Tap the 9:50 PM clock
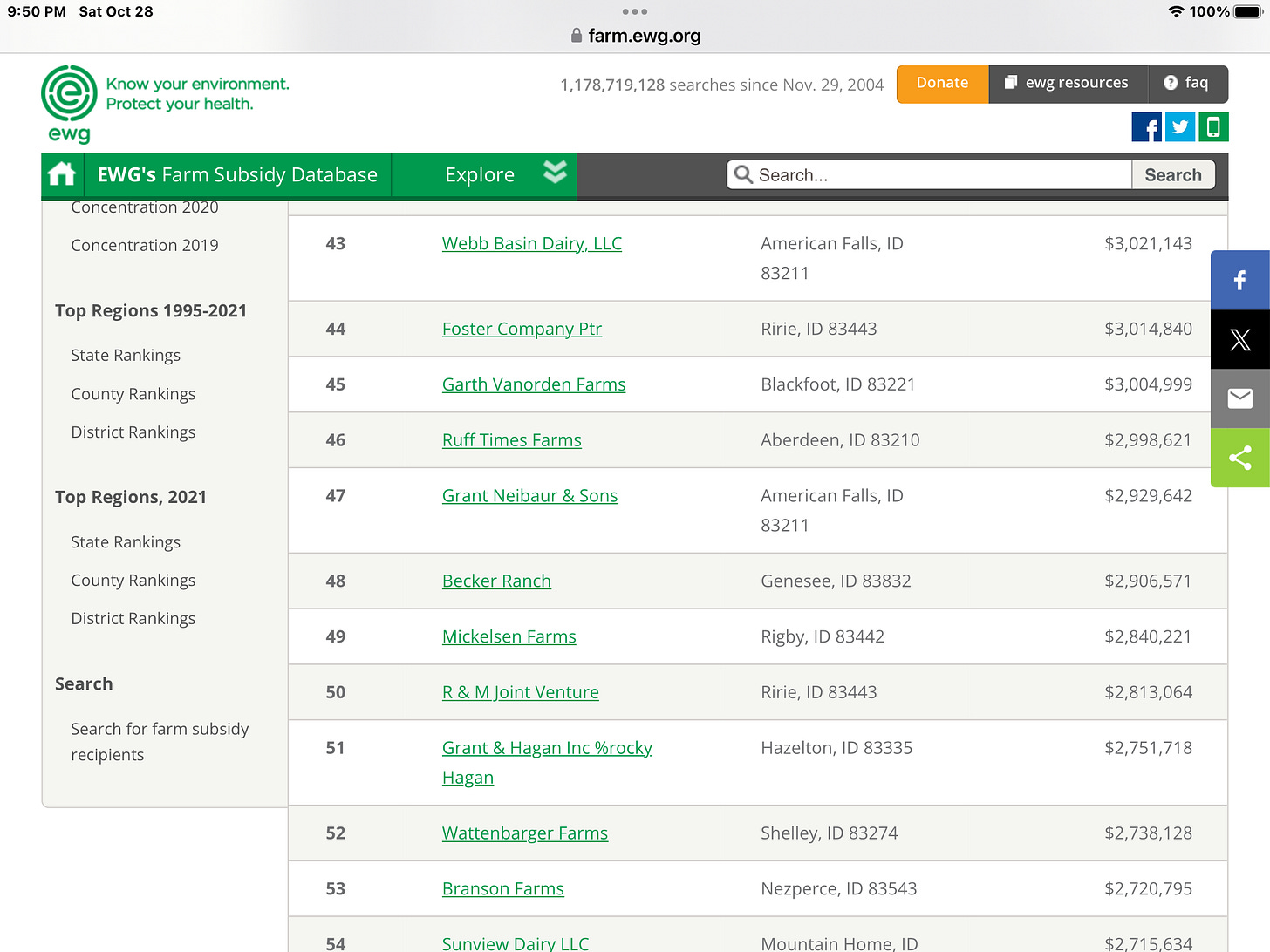The width and height of the screenshot is (1270, 952). click(x=37, y=11)
